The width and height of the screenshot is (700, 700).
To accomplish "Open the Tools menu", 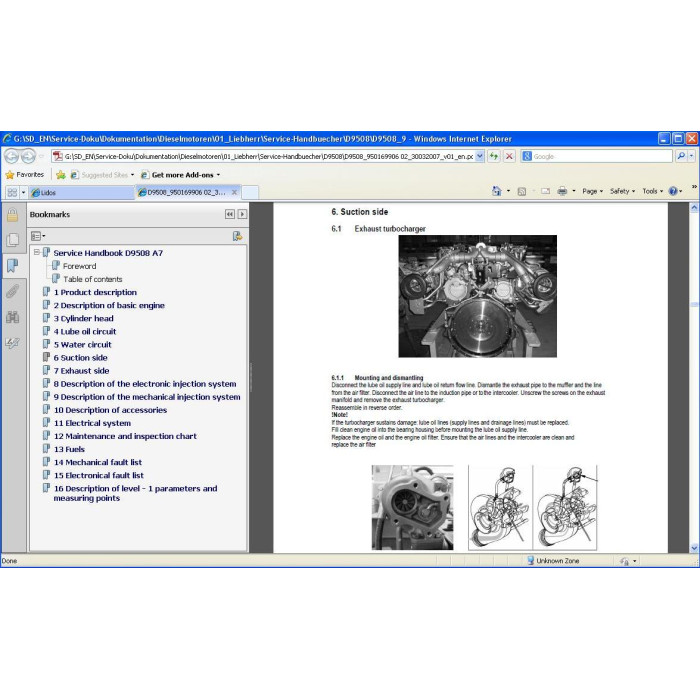I will click(x=653, y=191).
